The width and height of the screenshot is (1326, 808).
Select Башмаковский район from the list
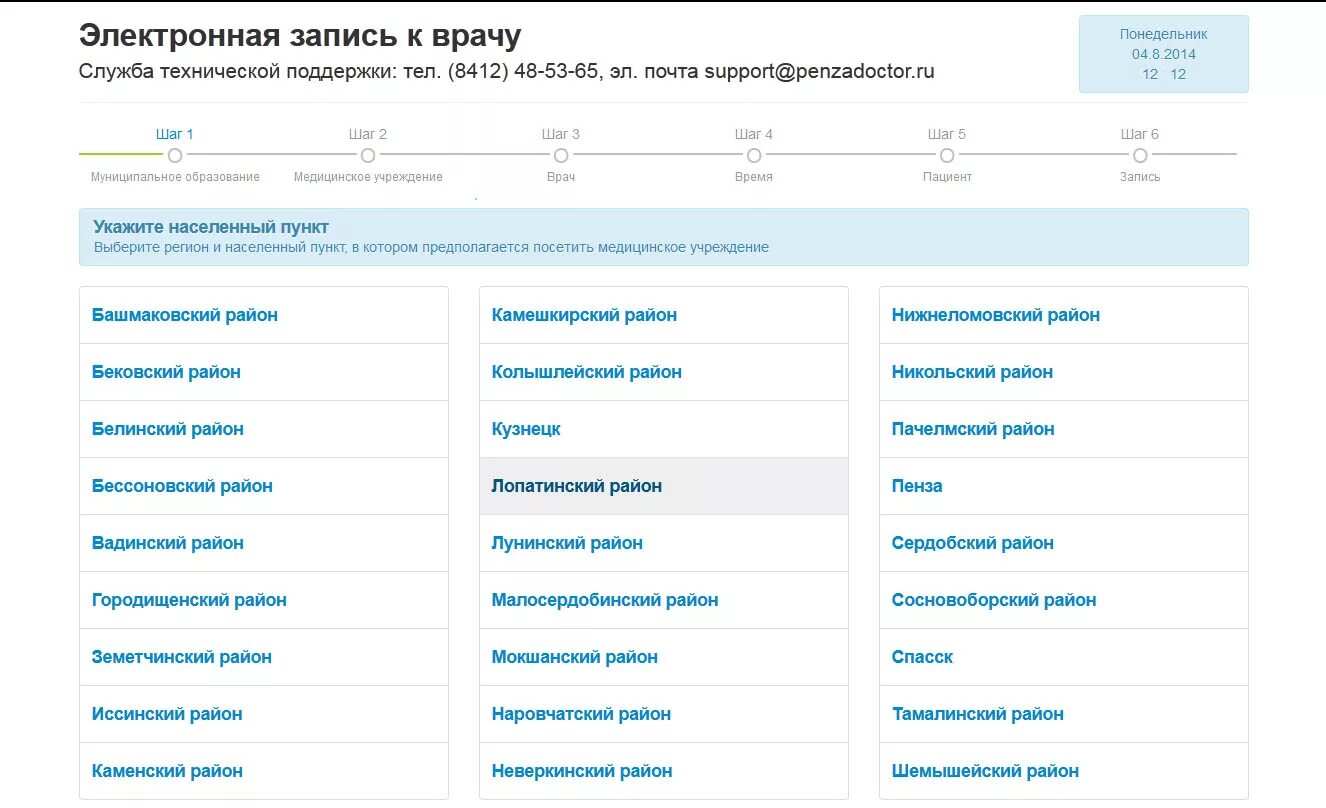[x=264, y=315]
